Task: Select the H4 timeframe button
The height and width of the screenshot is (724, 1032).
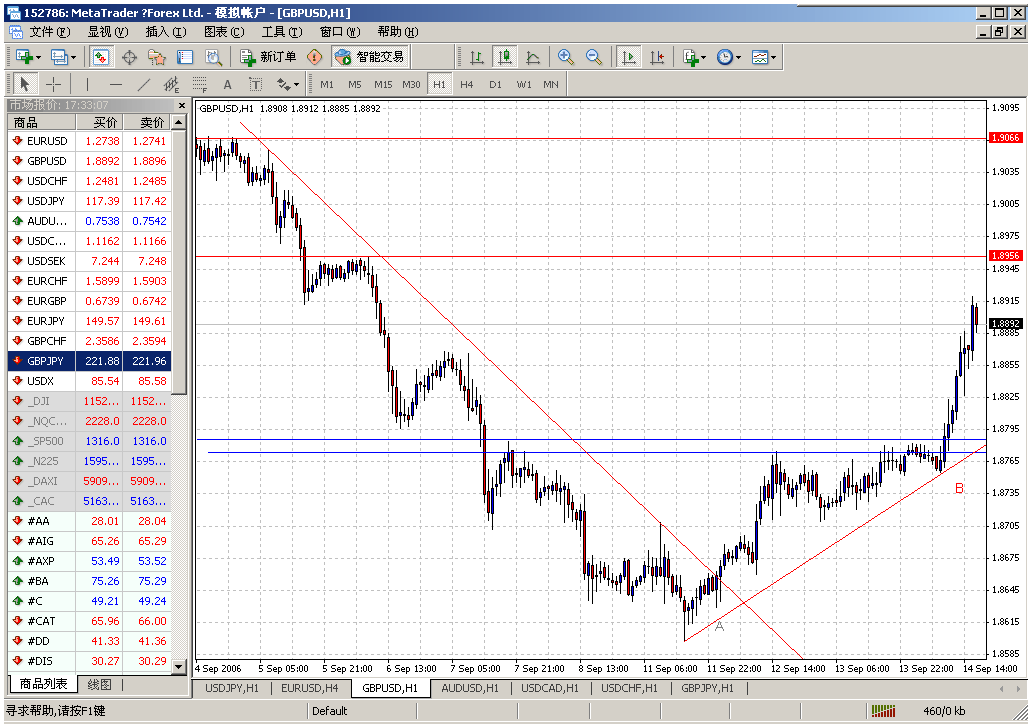Action: click(x=467, y=84)
